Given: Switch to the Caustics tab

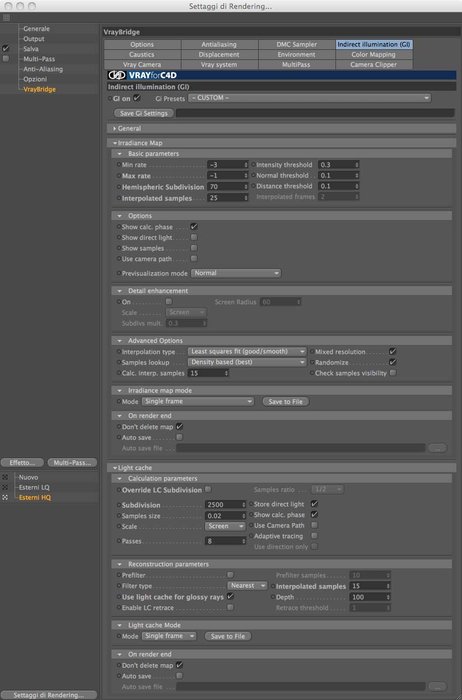Looking at the screenshot, I should pos(142,54).
